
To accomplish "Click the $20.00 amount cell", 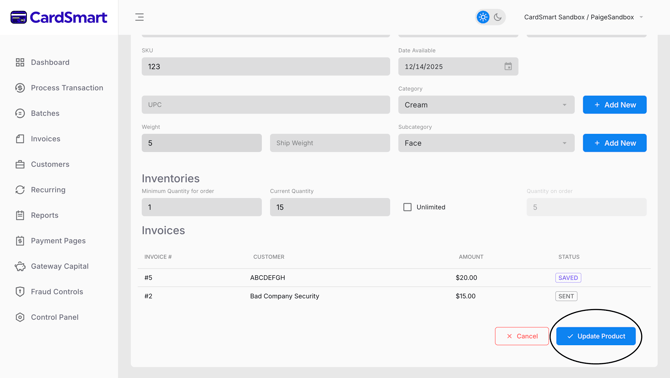I will [x=466, y=278].
